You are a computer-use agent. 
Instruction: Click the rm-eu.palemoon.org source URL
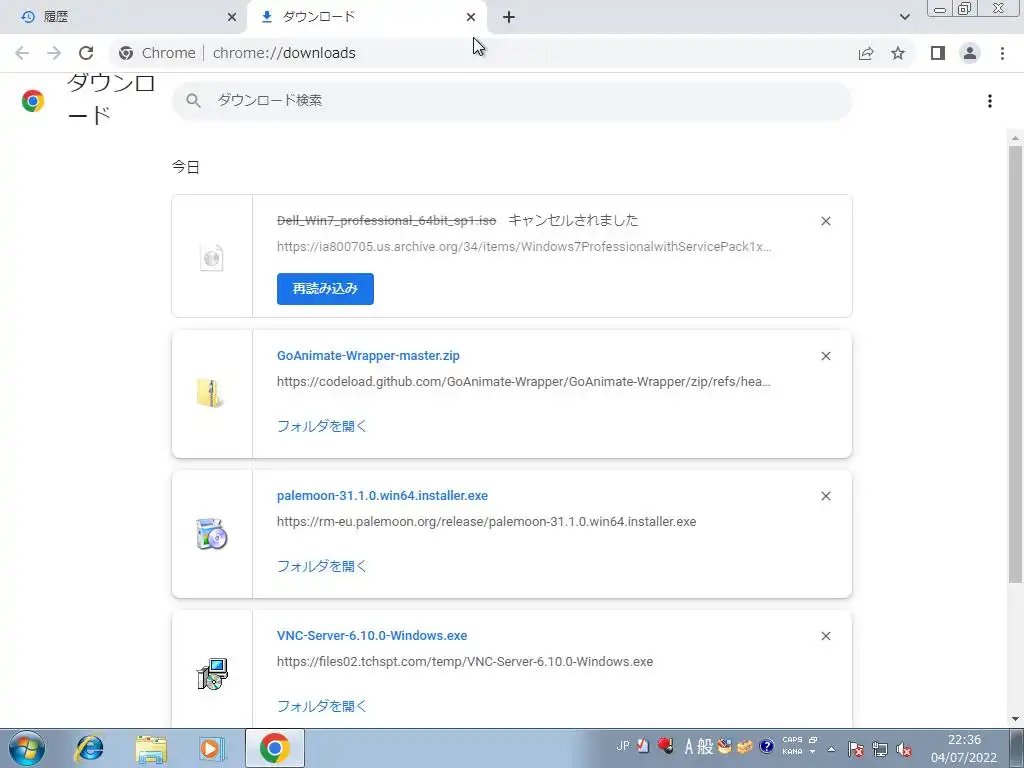[487, 522]
